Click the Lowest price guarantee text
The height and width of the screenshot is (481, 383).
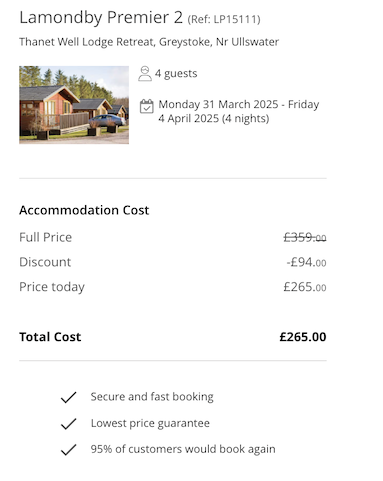coord(150,423)
